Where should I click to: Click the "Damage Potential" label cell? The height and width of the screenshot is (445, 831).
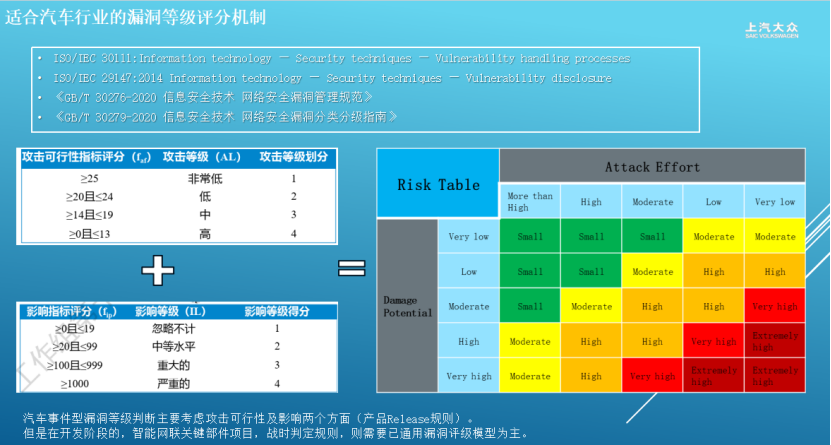click(408, 306)
